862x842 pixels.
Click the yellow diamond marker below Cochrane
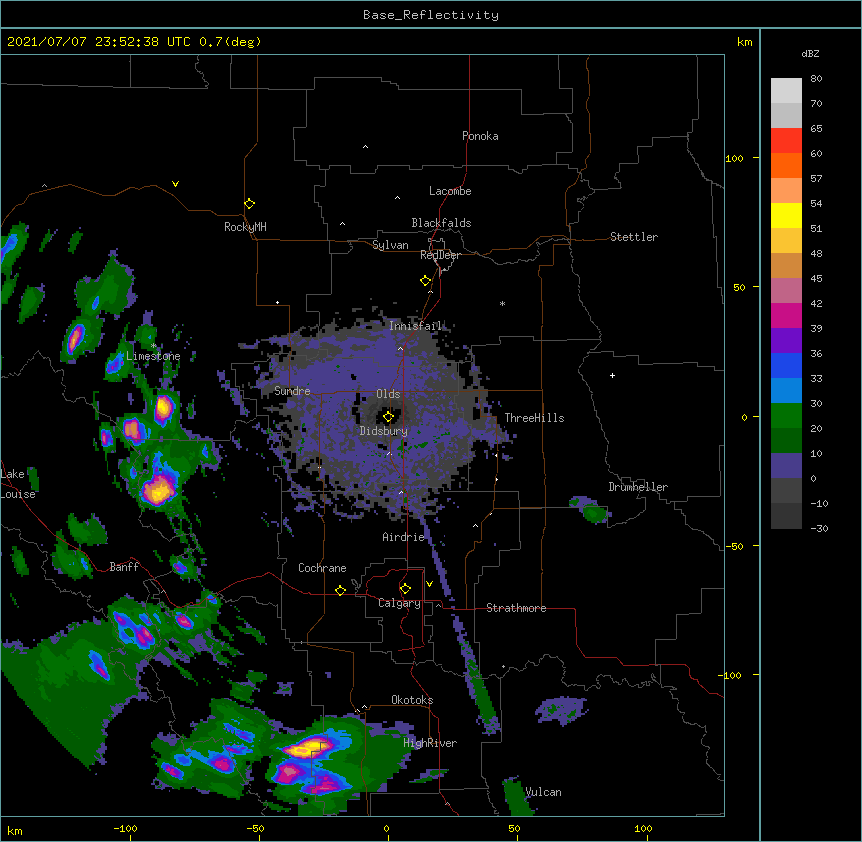(x=340, y=590)
